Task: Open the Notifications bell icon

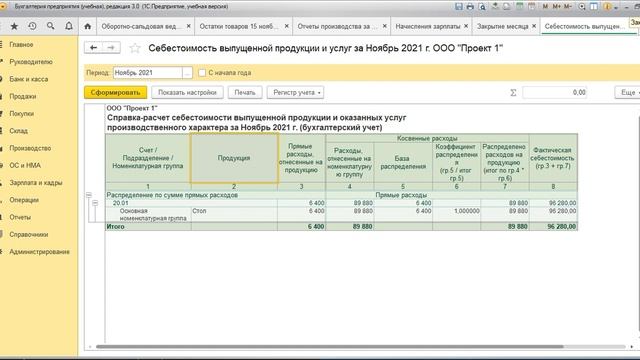Action: click(69, 26)
